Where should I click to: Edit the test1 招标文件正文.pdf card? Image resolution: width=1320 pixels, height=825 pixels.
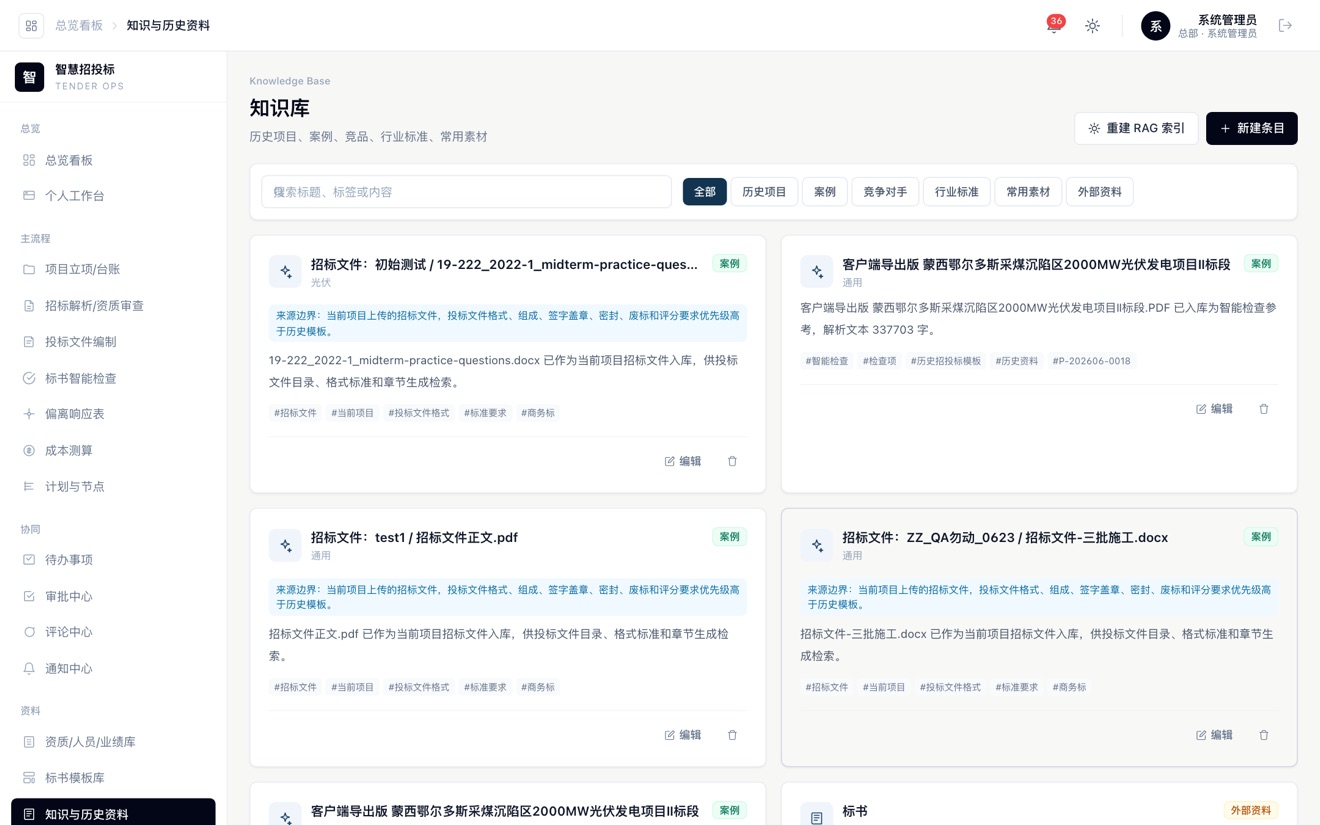click(683, 735)
